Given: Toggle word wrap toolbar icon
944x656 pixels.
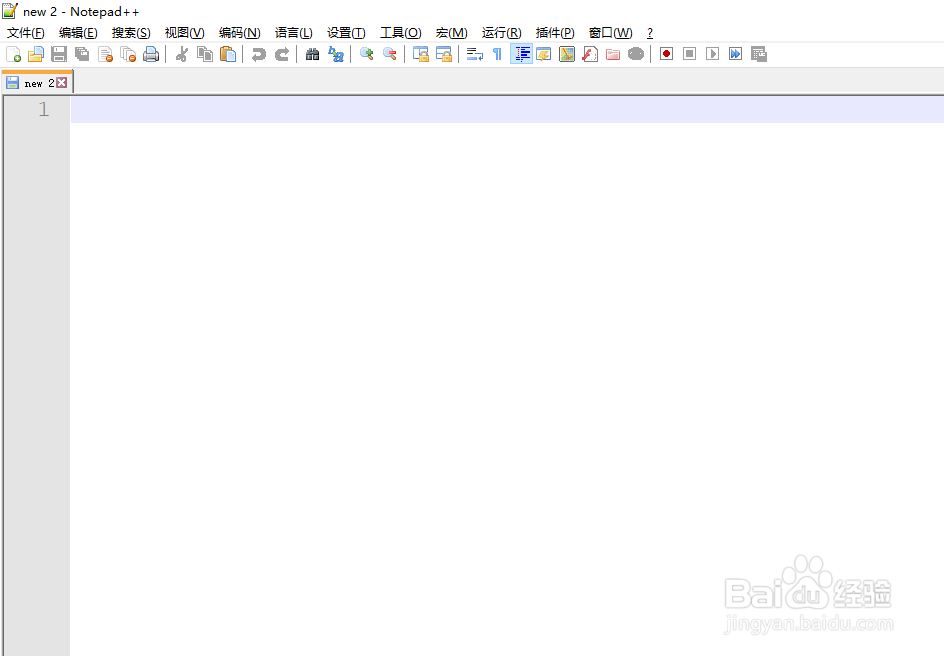Looking at the screenshot, I should click(x=475, y=54).
